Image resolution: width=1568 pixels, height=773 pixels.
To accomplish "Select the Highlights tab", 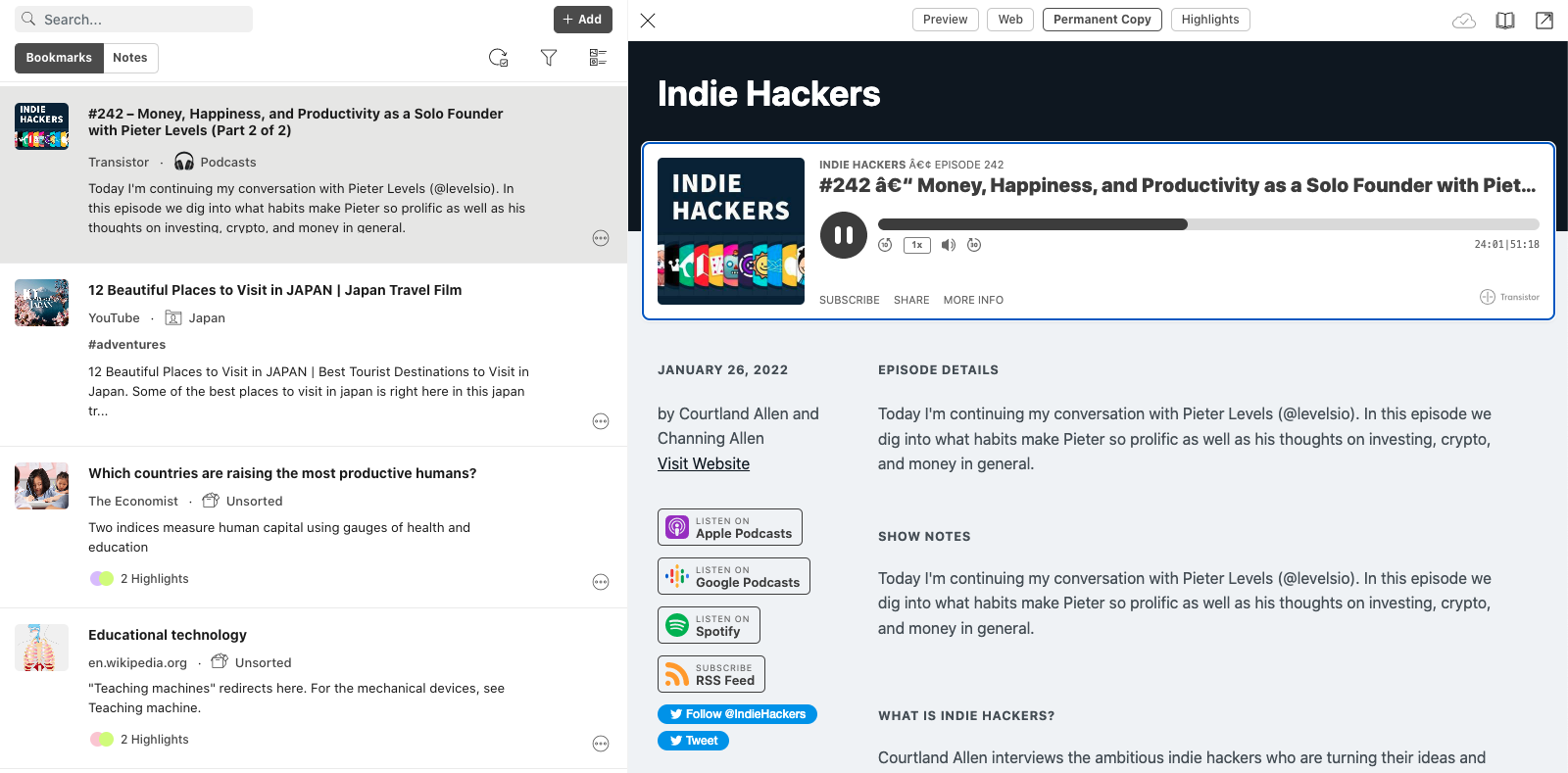I will pyautogui.click(x=1210, y=20).
